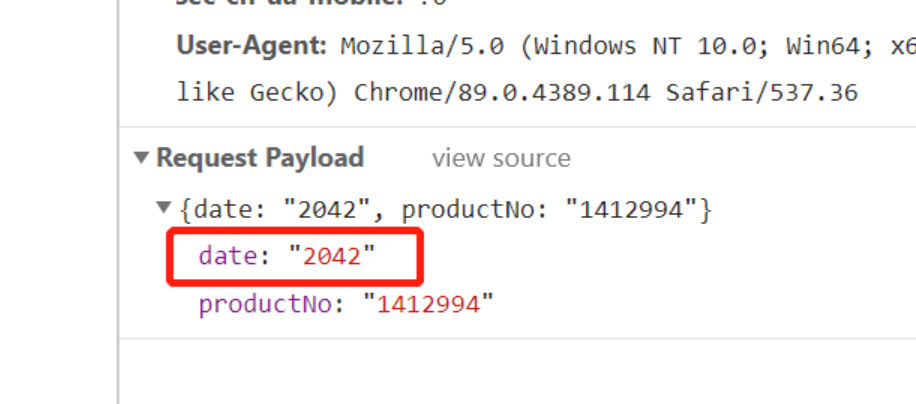The image size is (916, 404).
Task: Select the productNo key in the tree row
Action: coord(265,303)
